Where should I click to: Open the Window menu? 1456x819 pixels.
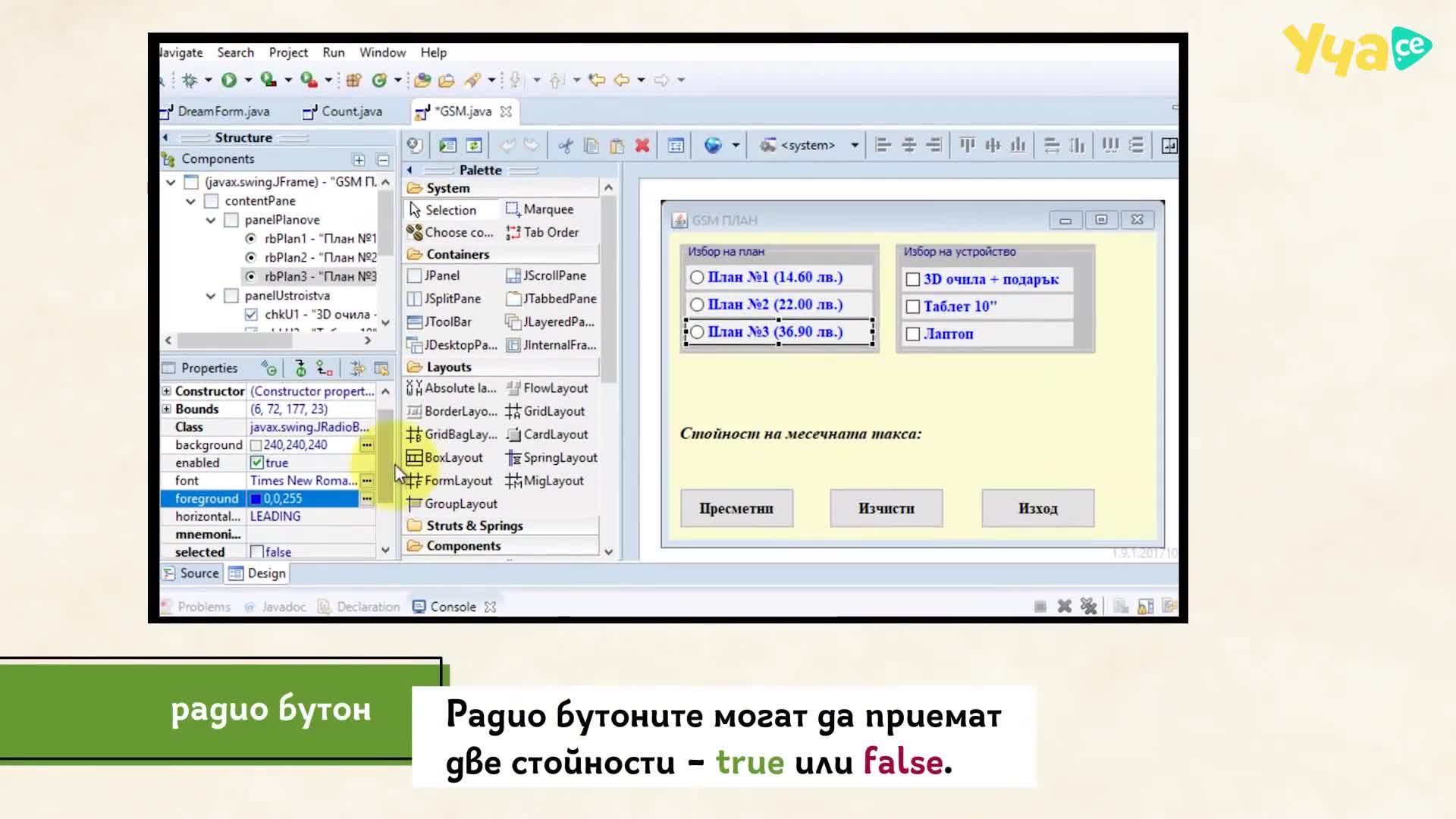(382, 52)
